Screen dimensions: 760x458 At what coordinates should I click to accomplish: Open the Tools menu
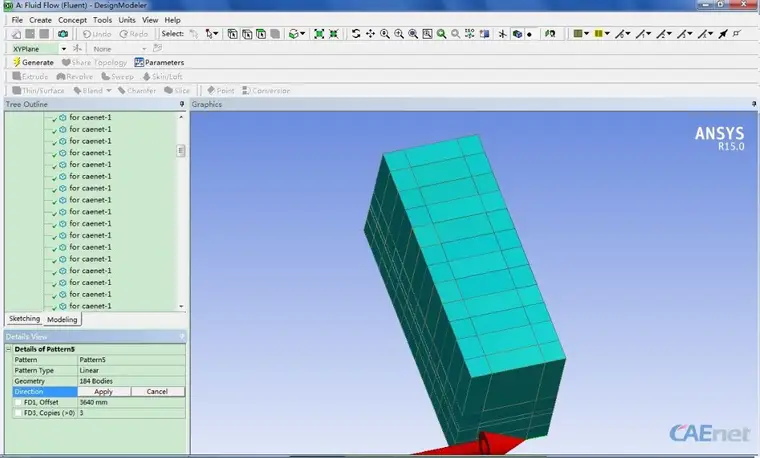[x=102, y=20]
